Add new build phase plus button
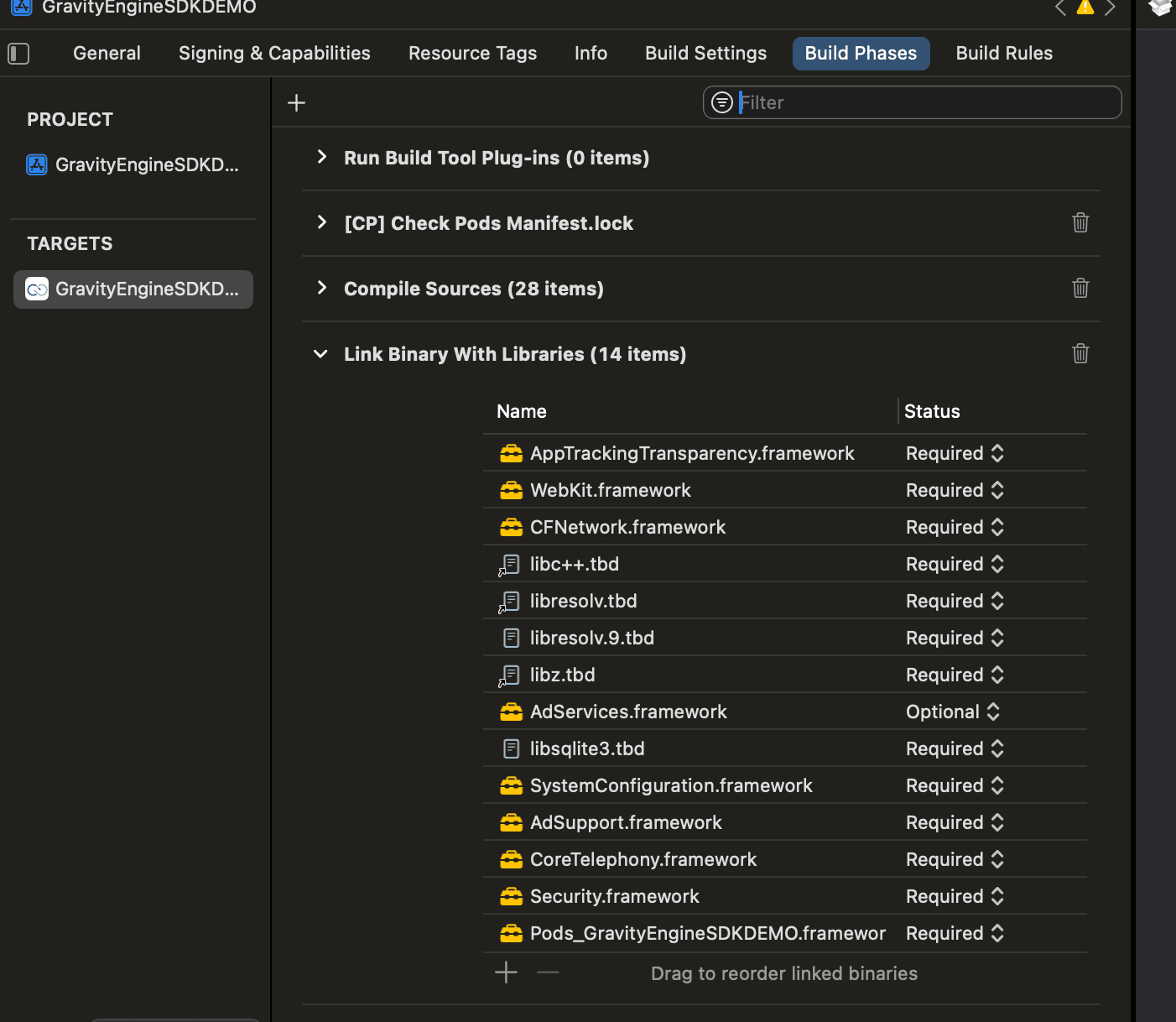 click(296, 103)
